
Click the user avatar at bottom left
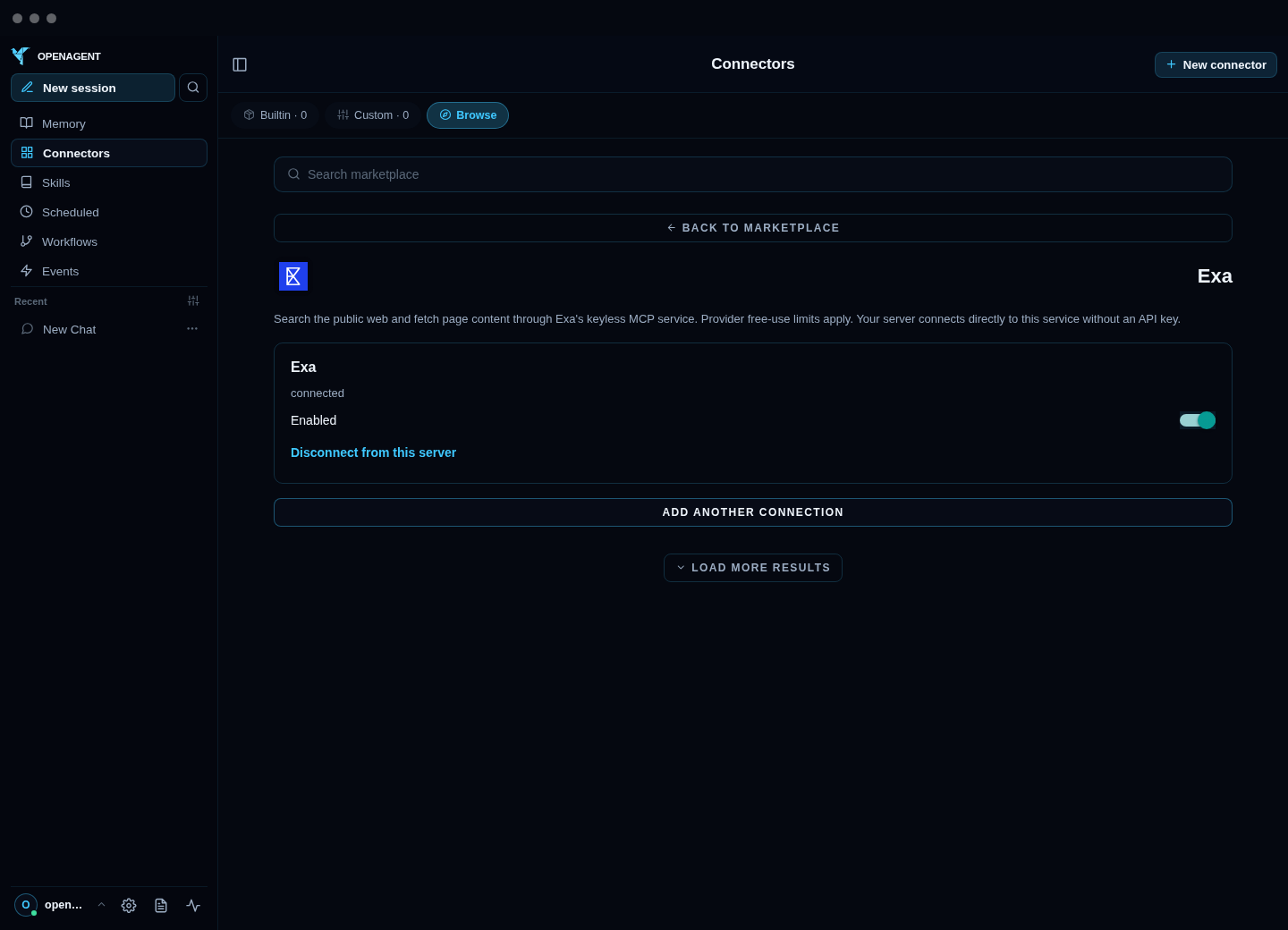tap(26, 905)
